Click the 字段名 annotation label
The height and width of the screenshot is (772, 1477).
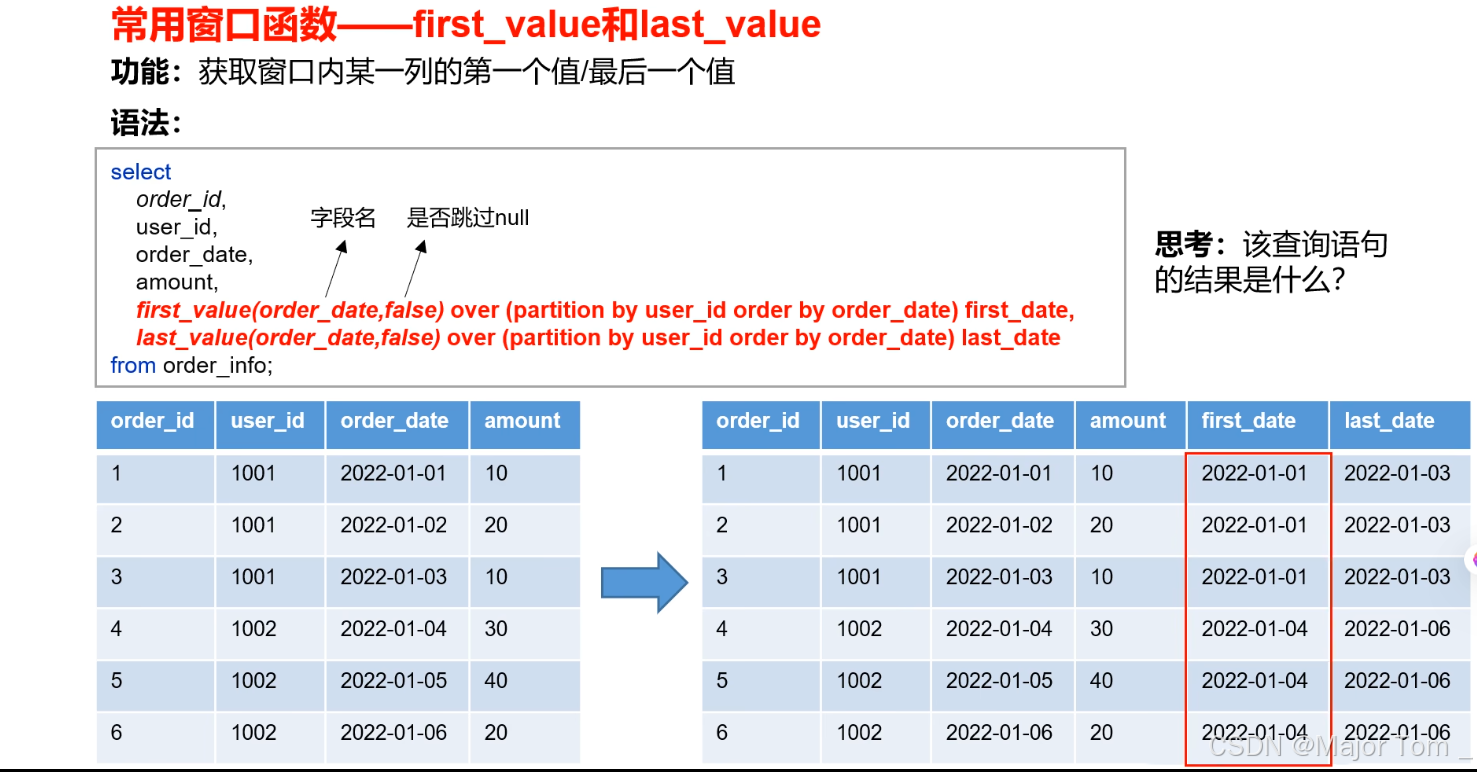343,218
